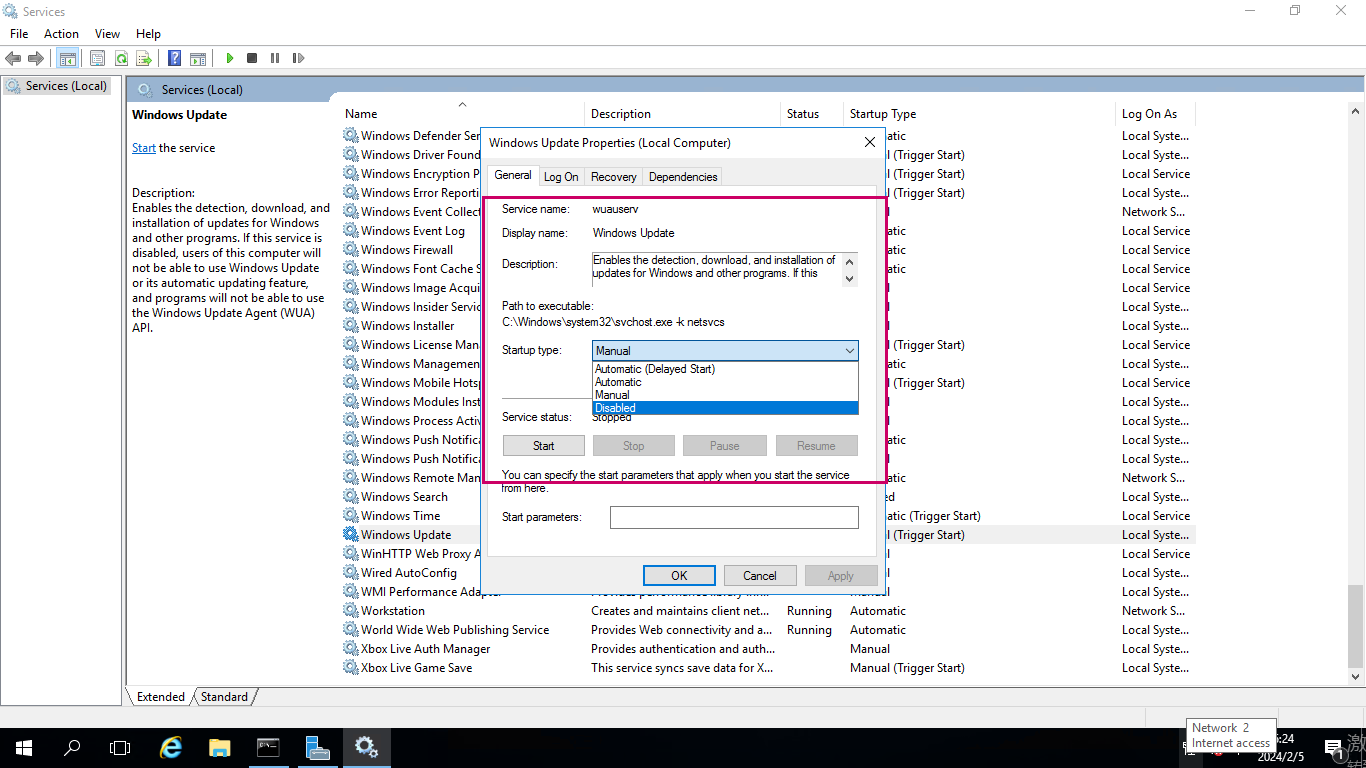Switch to the Log On tab
The image size is (1366, 768).
pyautogui.click(x=561, y=177)
